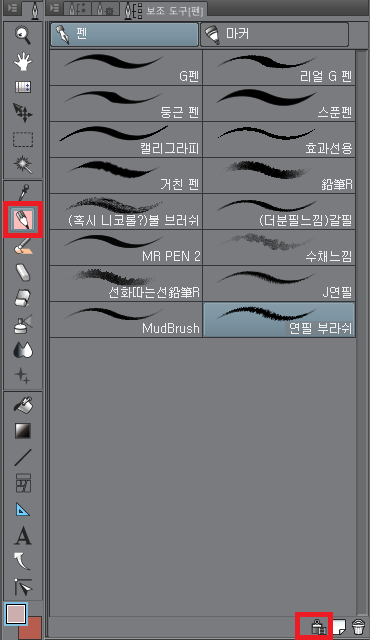Choose the 둥근 펜 brush
The height and width of the screenshot is (640, 370).
(x=126, y=103)
